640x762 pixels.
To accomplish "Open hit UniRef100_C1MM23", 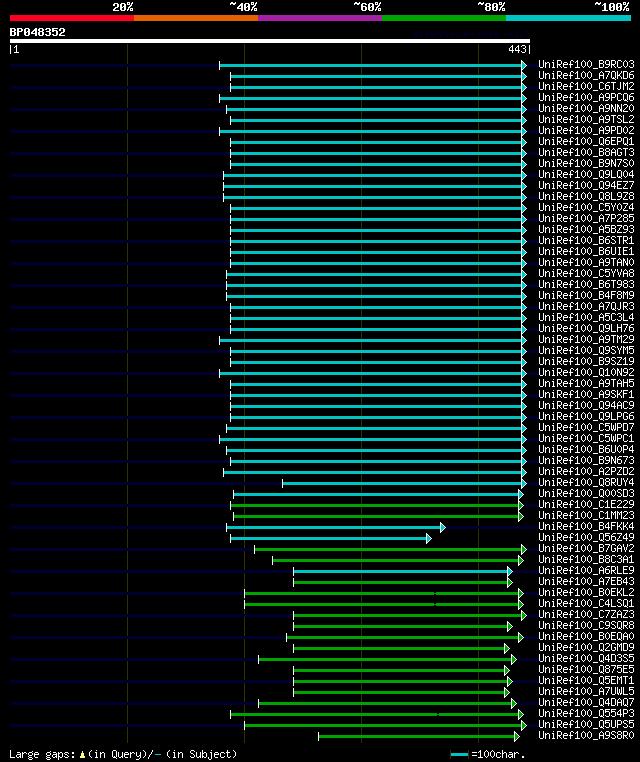I will pos(586,516).
